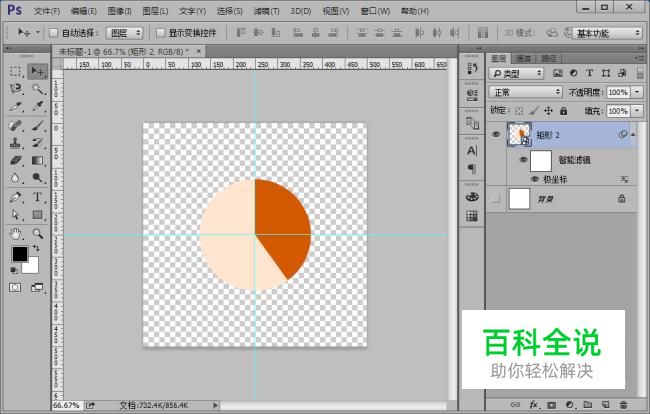Select the Gradient tool
The height and width of the screenshot is (414, 650).
(x=37, y=160)
